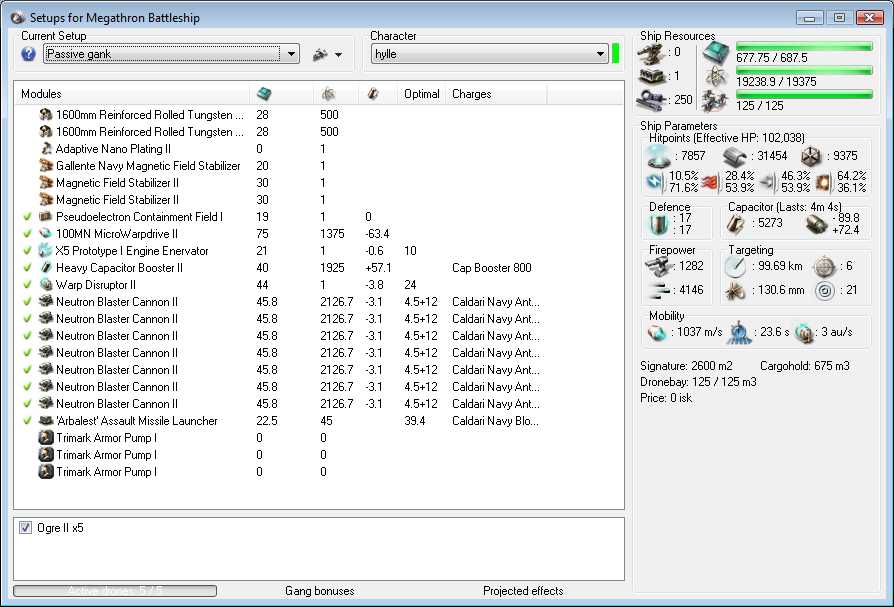
Task: Click the volley damage icon showing 4146
Action: pos(660,291)
